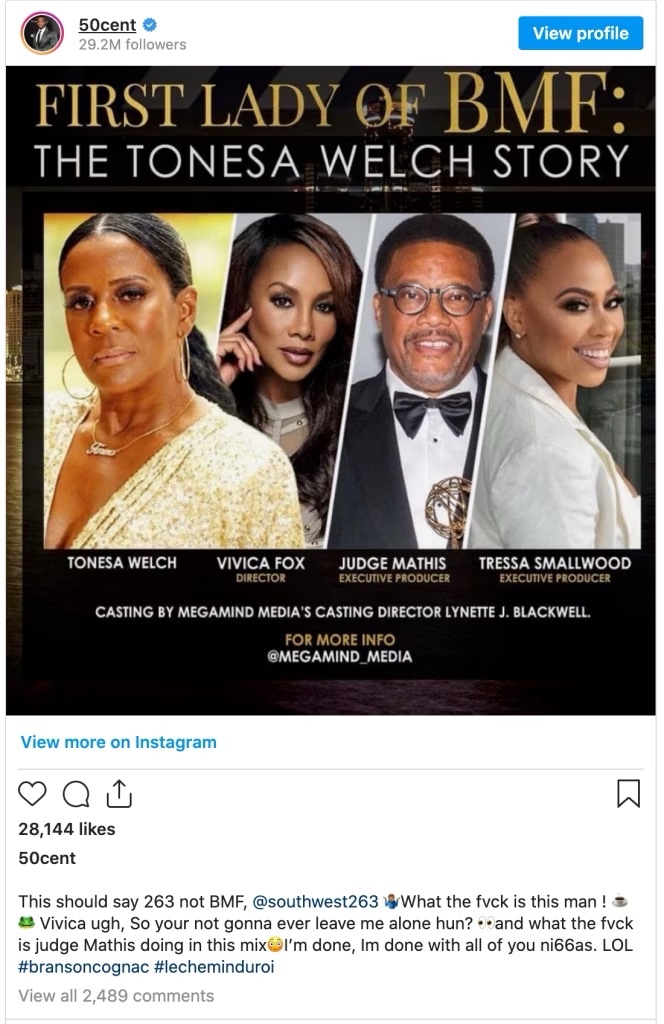Open the 50cent username link at top
This screenshot has width=664, height=1024.
click(107, 25)
